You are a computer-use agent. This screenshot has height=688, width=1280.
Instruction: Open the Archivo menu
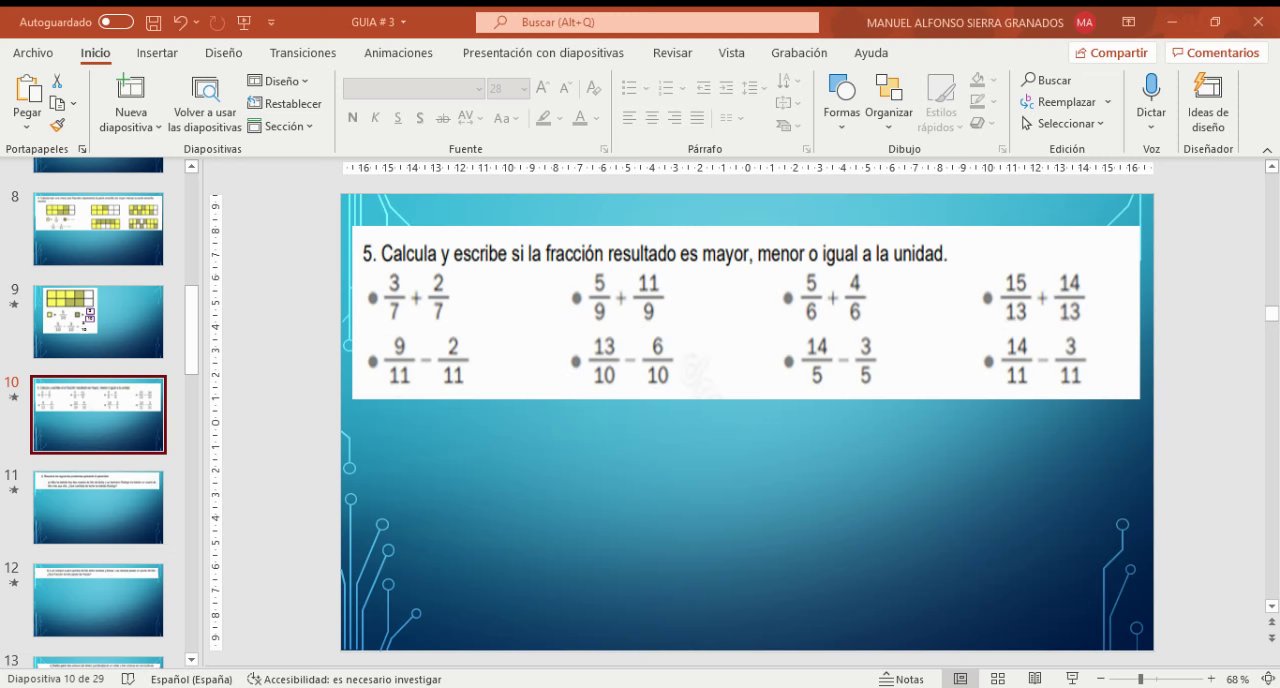33,53
